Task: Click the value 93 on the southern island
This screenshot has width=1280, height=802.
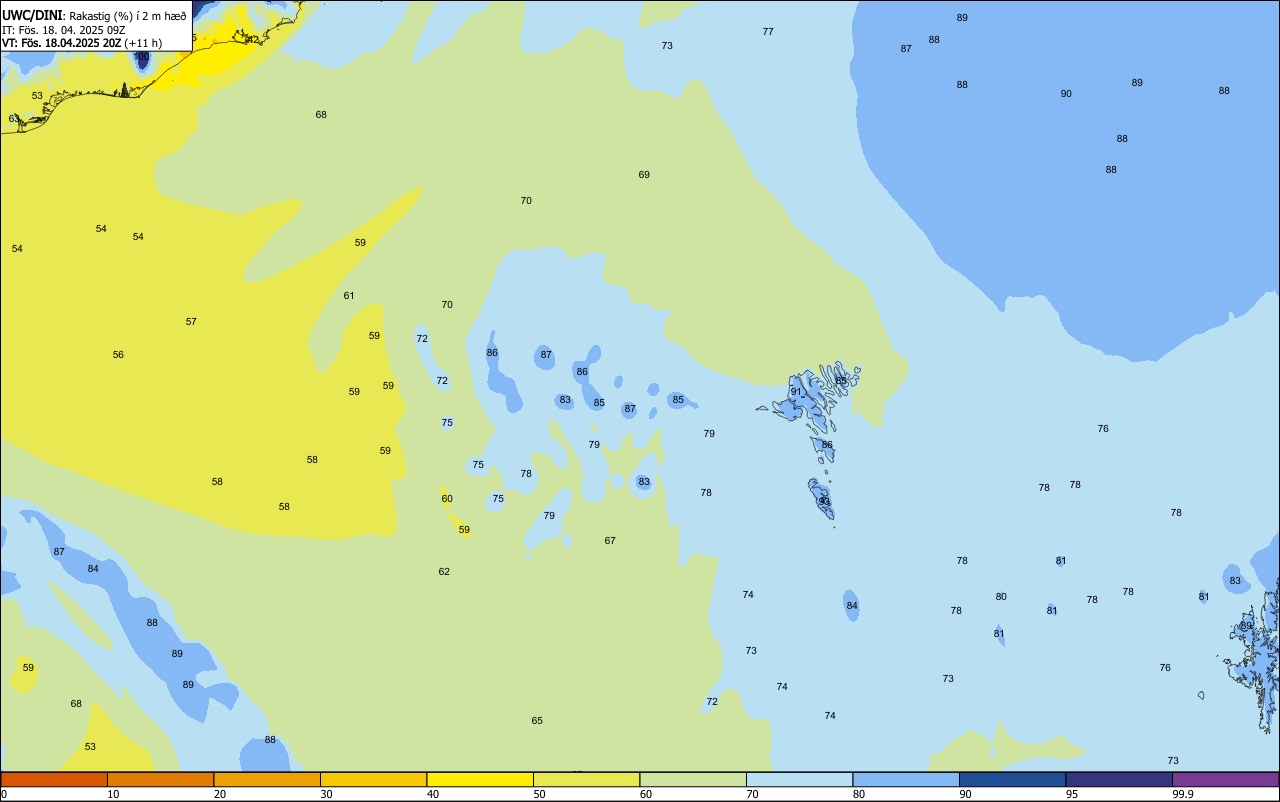Action: (x=824, y=502)
